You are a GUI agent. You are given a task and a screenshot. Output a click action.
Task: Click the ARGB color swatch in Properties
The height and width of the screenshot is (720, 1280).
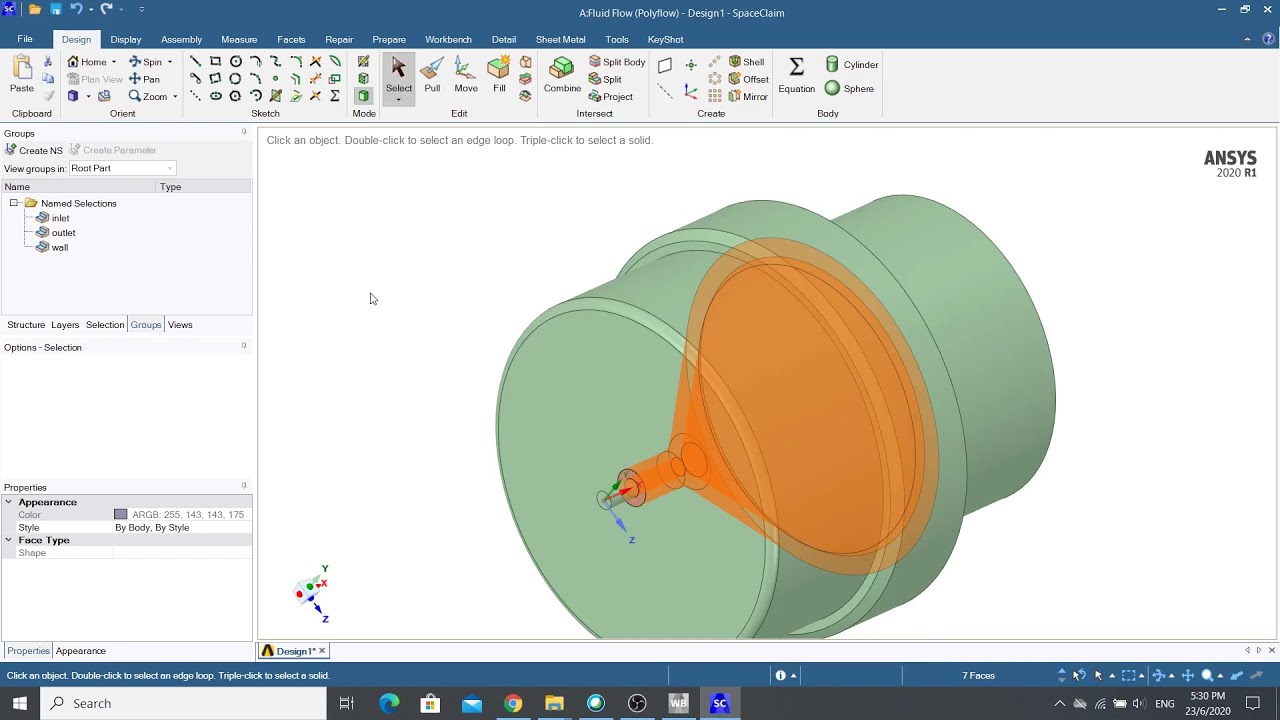point(121,515)
